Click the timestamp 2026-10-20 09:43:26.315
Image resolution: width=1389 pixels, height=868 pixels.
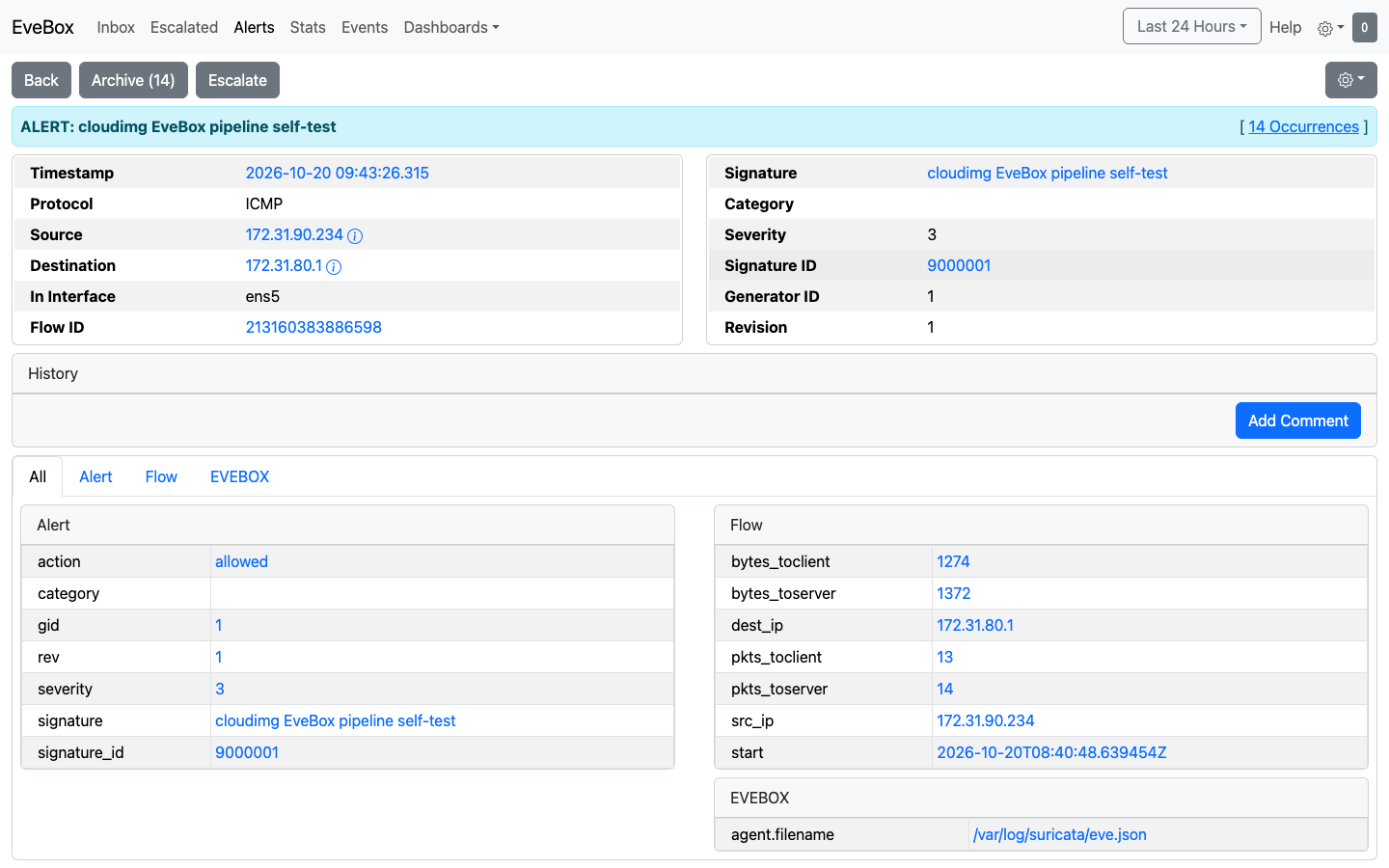[x=337, y=173]
